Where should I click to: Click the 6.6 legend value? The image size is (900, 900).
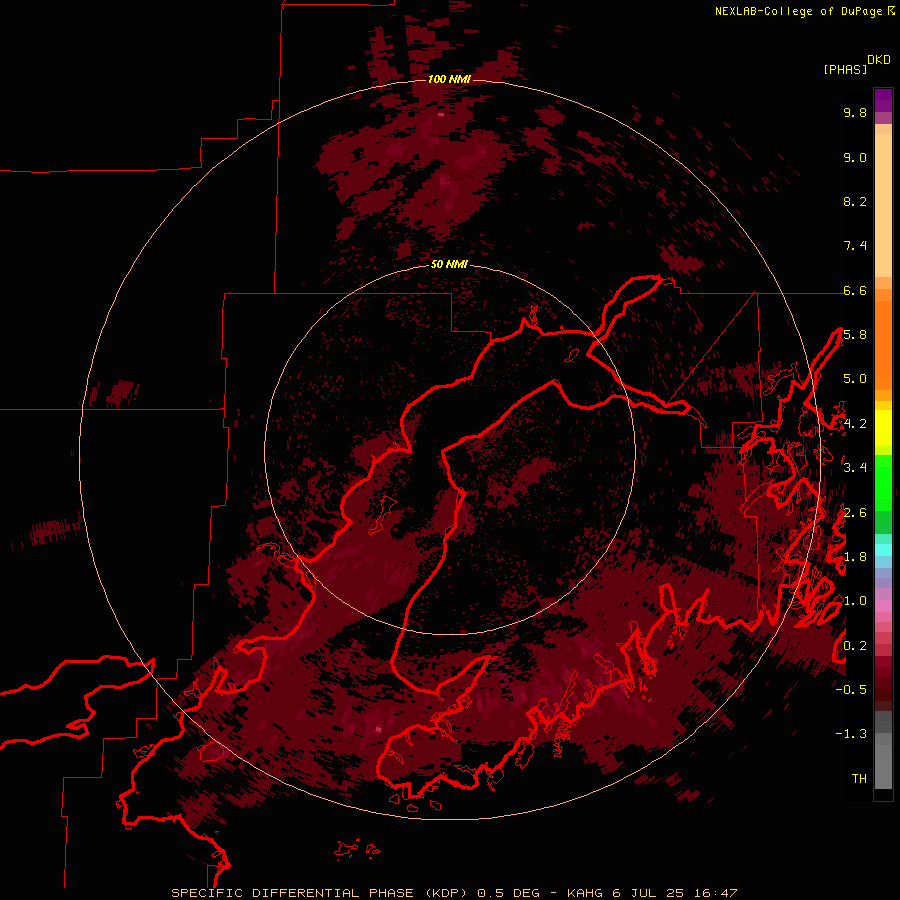[x=855, y=291]
